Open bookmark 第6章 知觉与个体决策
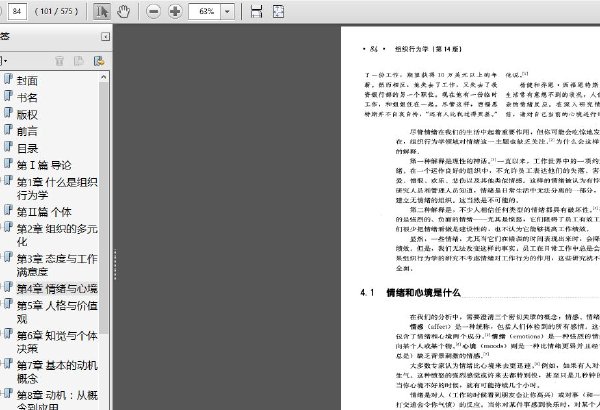Image resolution: width=600 pixels, height=410 pixels. click(57, 342)
